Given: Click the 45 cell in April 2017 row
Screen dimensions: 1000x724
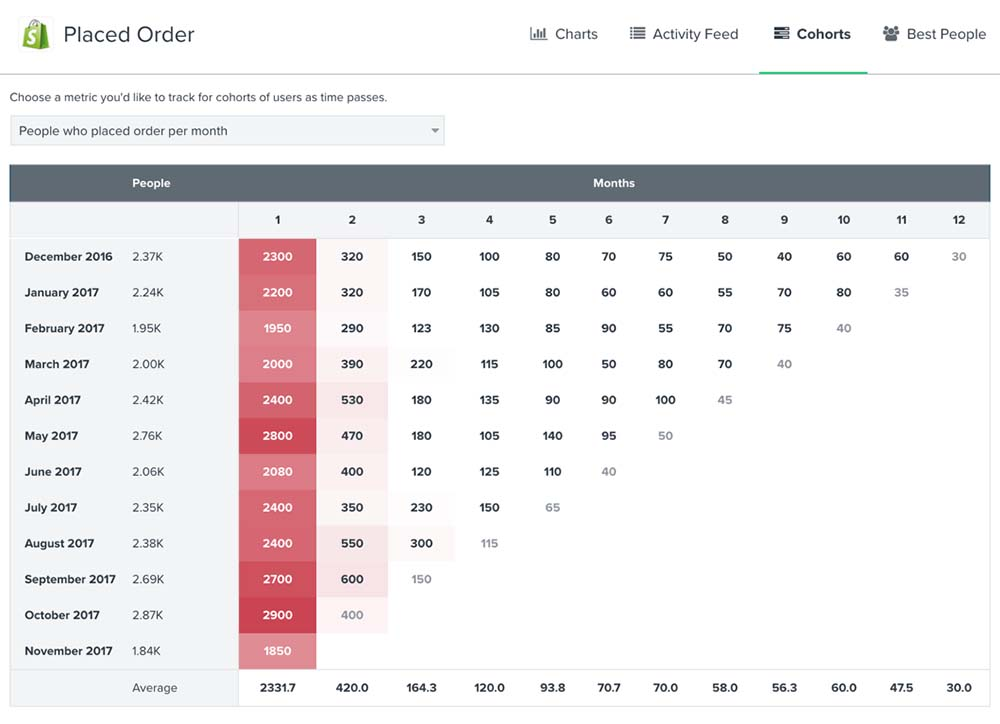Looking at the screenshot, I should tap(724, 400).
